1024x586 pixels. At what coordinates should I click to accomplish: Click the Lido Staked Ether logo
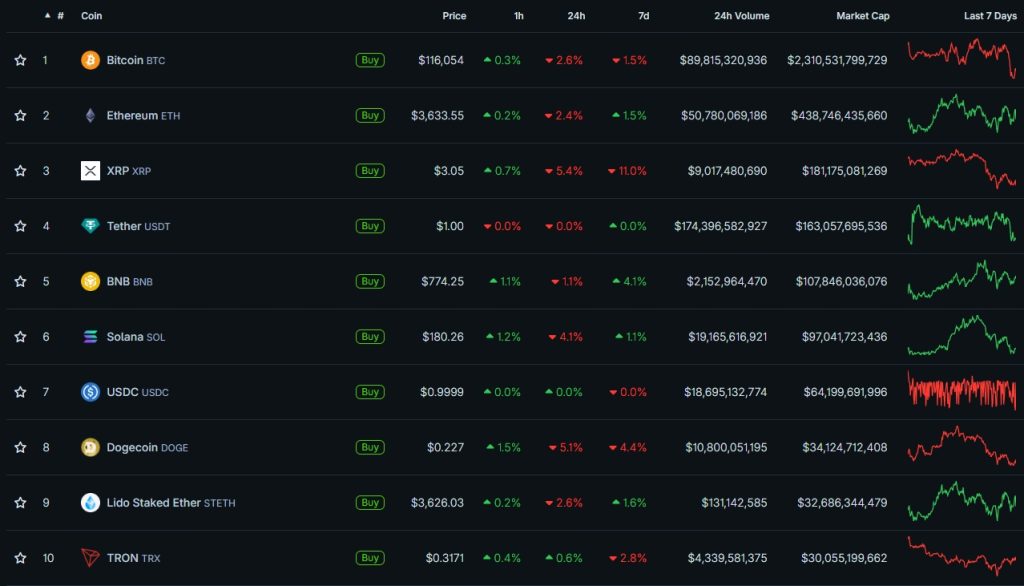click(x=91, y=503)
